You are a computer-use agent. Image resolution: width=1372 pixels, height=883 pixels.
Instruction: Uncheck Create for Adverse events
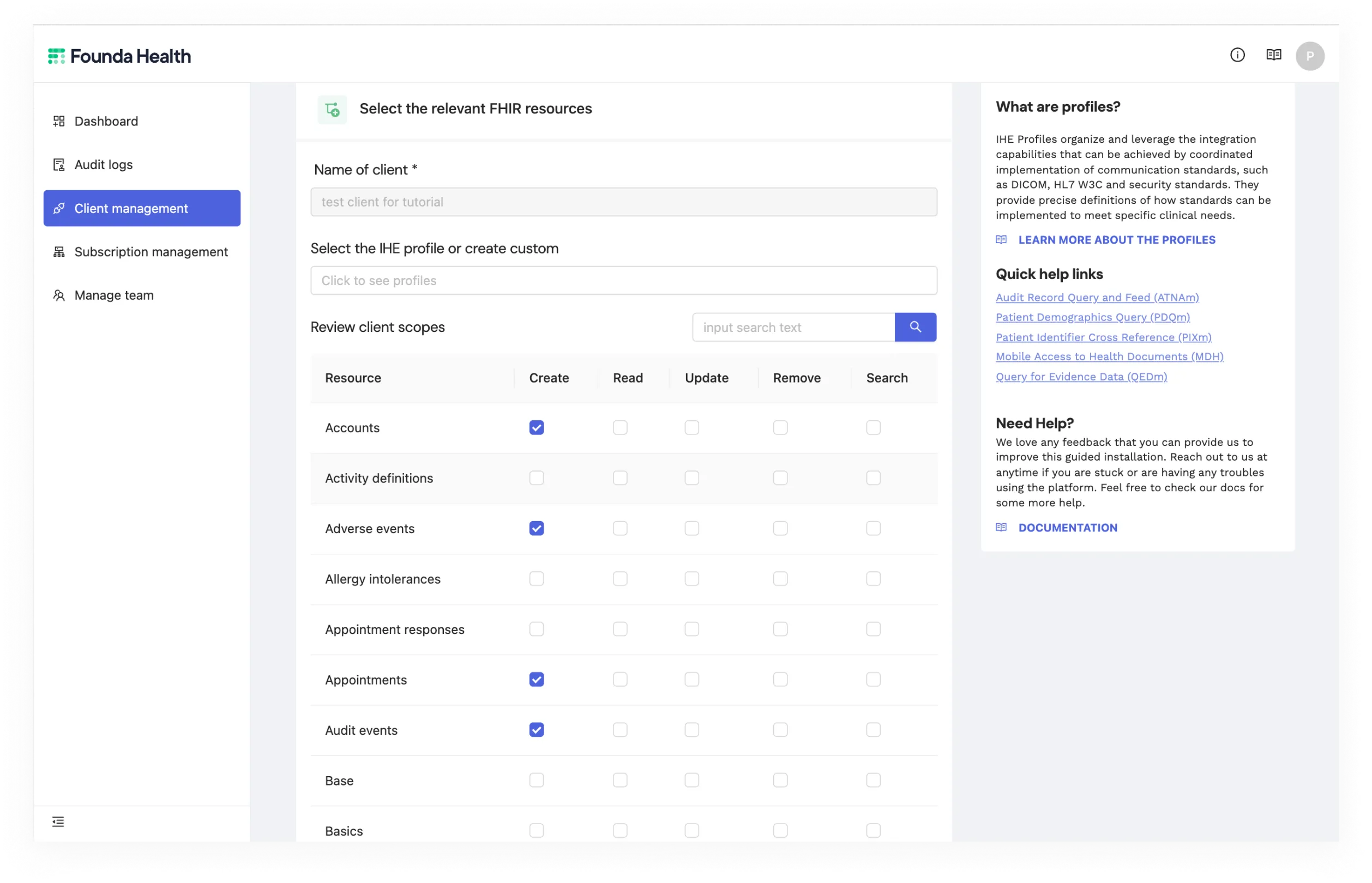coord(536,528)
